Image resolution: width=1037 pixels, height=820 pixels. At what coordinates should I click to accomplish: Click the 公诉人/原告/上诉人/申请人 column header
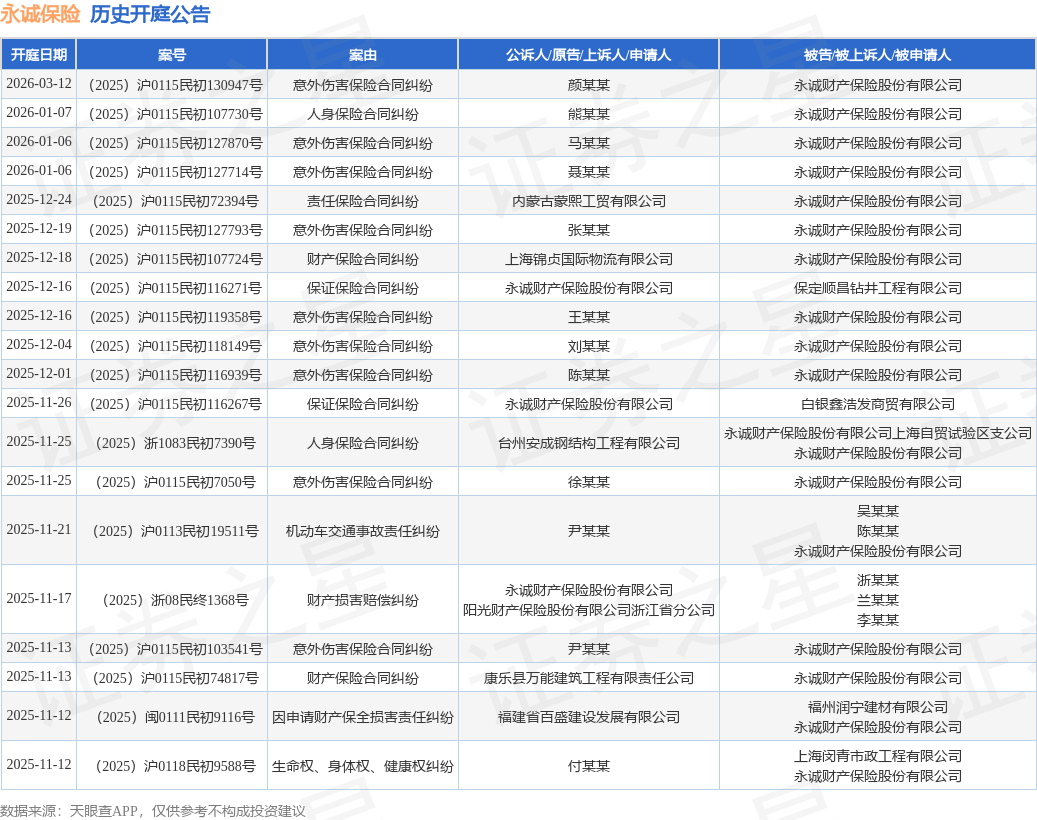(589, 55)
